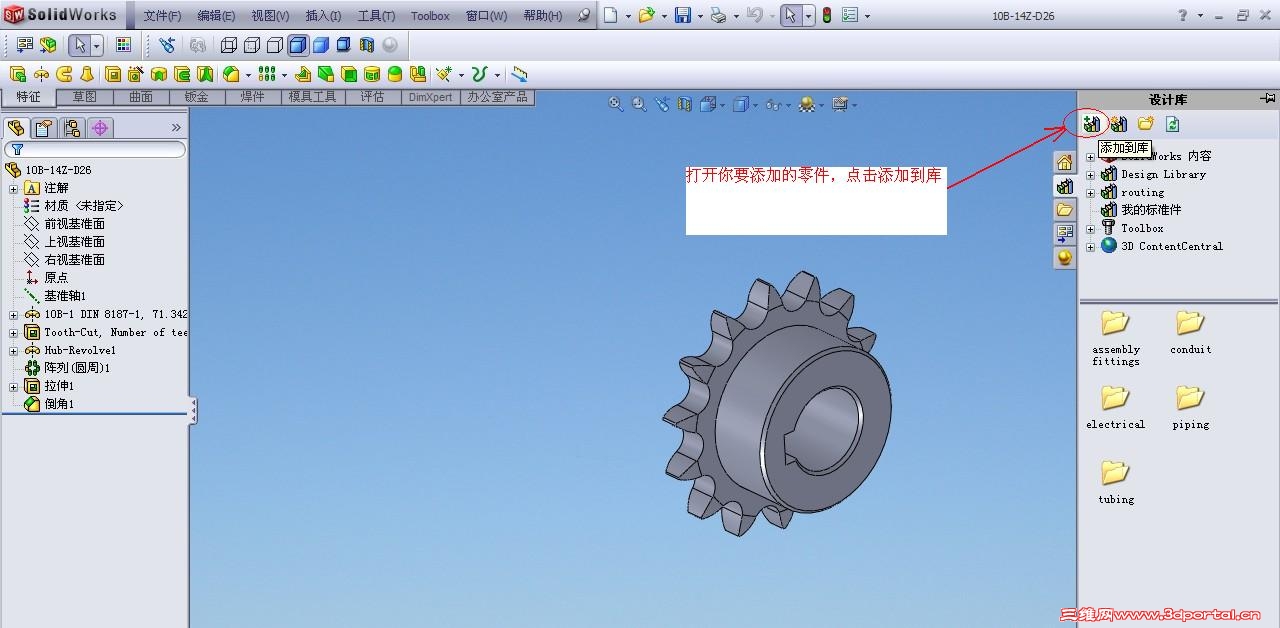Refresh the Design Library

[x=1173, y=124]
